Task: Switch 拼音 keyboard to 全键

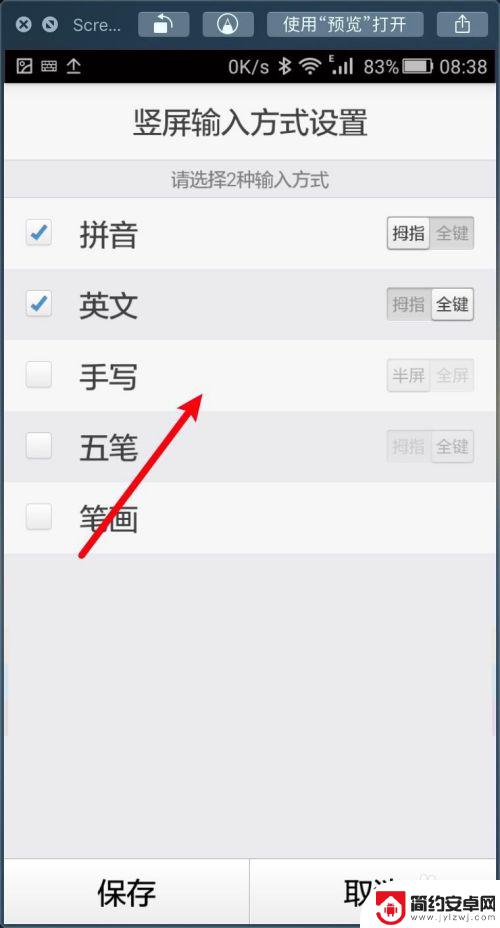Action: pyautogui.click(x=453, y=233)
